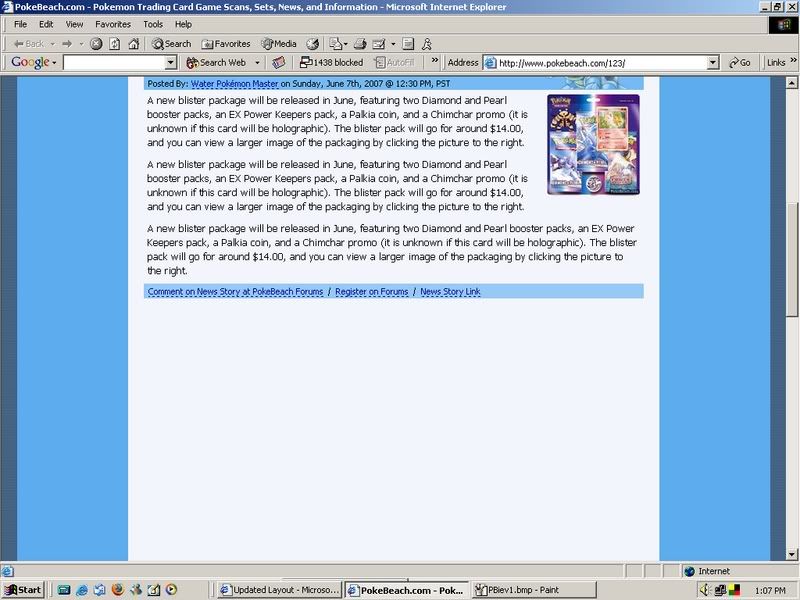Click the colored squares tray icon
The width and height of the screenshot is (800, 600).
tap(734, 590)
